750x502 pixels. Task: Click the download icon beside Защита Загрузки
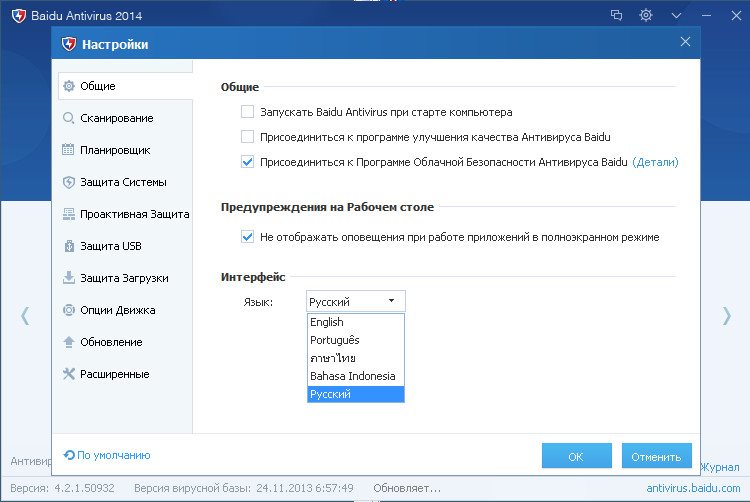tap(69, 278)
